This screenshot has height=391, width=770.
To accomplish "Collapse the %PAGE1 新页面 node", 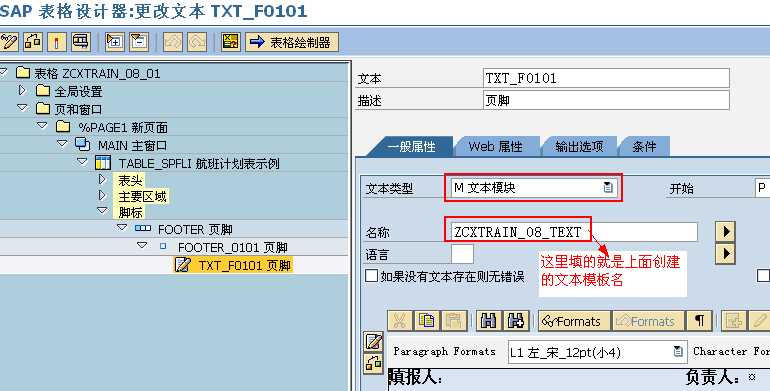I will tap(42, 126).
